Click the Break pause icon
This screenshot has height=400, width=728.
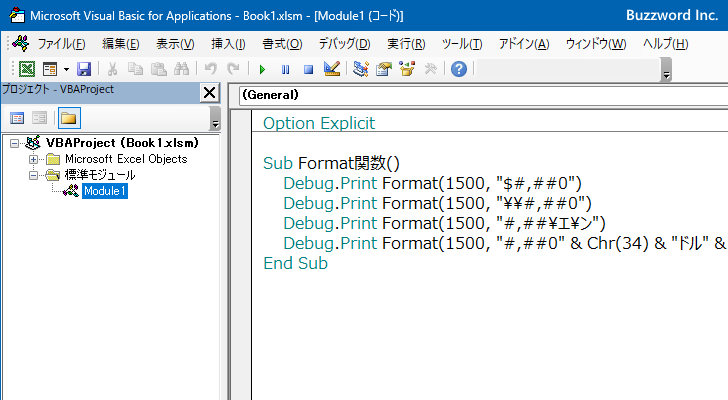click(x=286, y=70)
